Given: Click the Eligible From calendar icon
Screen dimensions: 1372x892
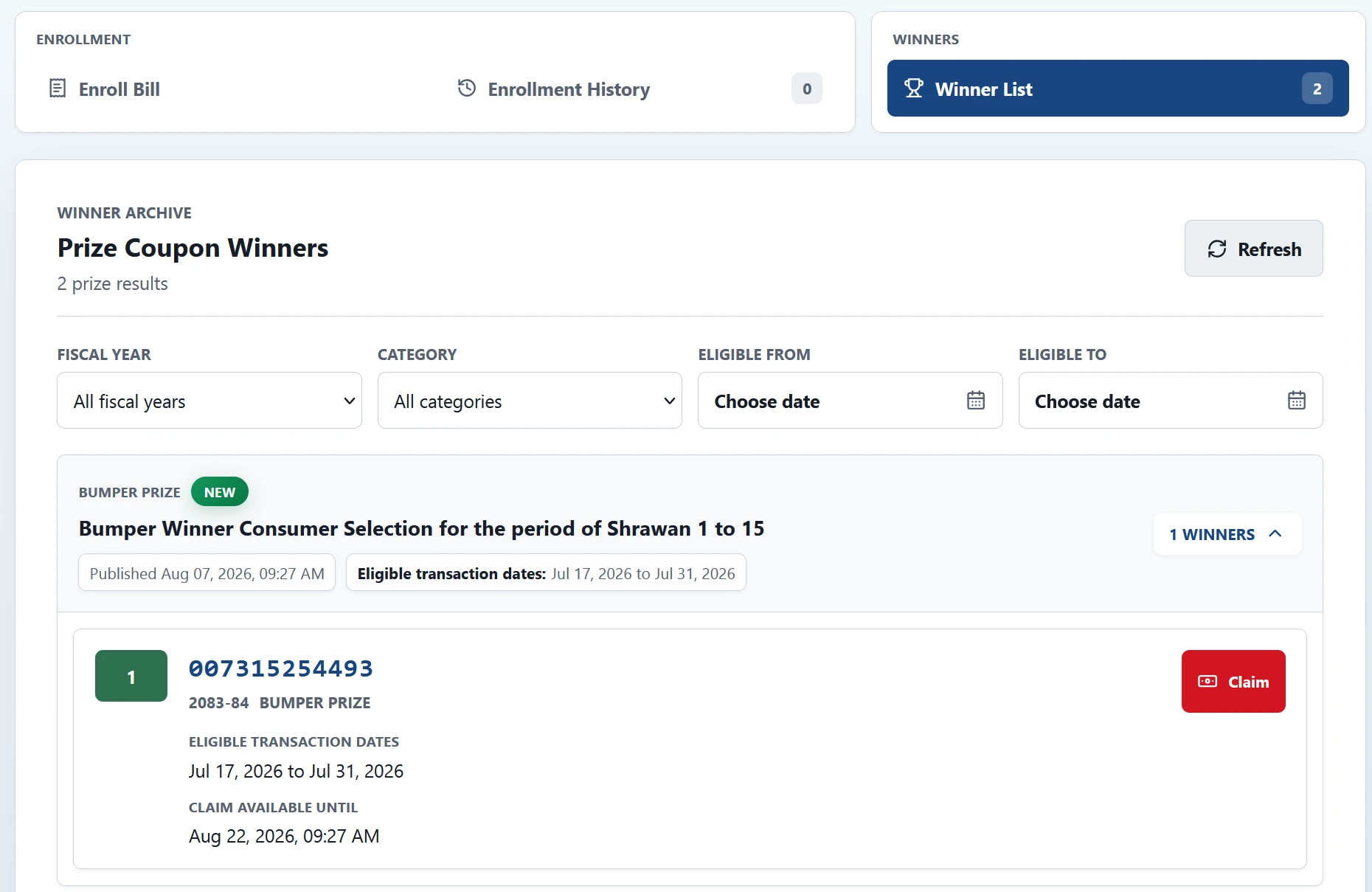Looking at the screenshot, I should tap(976, 400).
